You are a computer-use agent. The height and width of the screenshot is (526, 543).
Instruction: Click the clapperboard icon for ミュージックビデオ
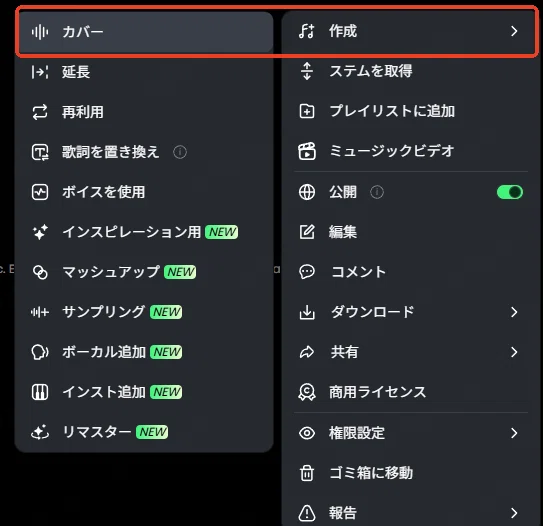pyautogui.click(x=307, y=151)
